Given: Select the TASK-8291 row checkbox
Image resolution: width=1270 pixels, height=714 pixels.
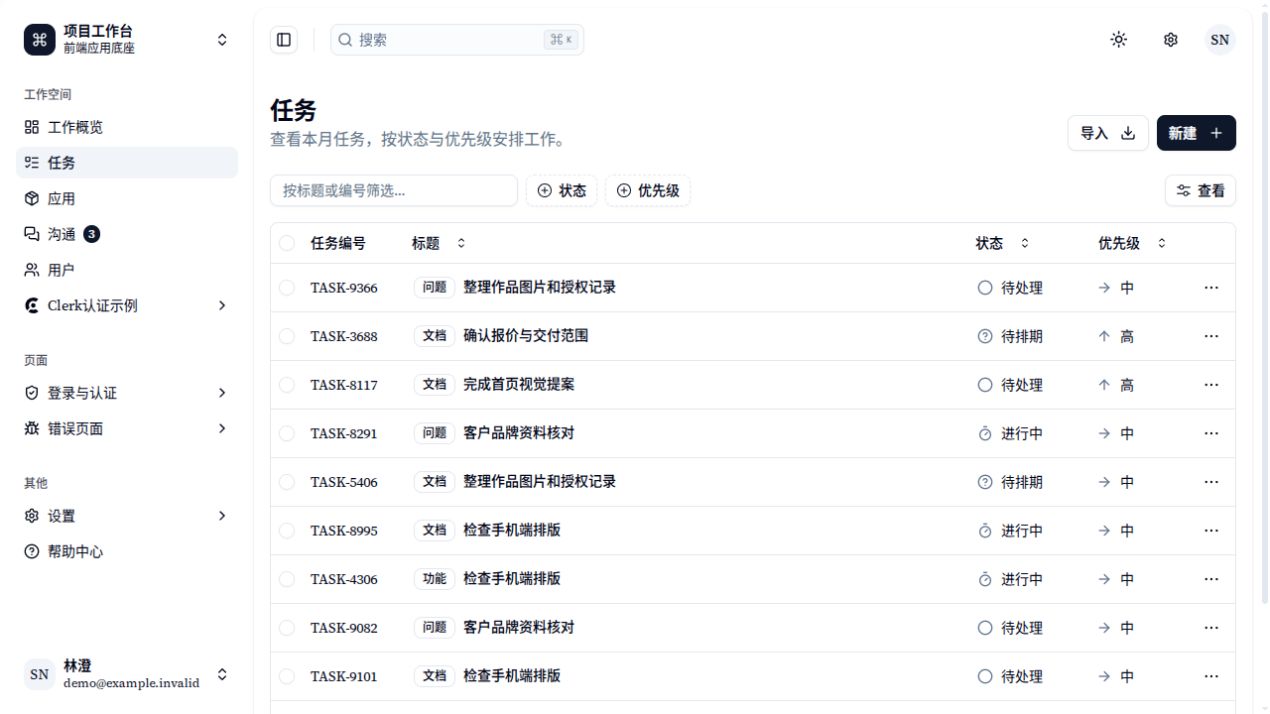Looking at the screenshot, I should 287,433.
